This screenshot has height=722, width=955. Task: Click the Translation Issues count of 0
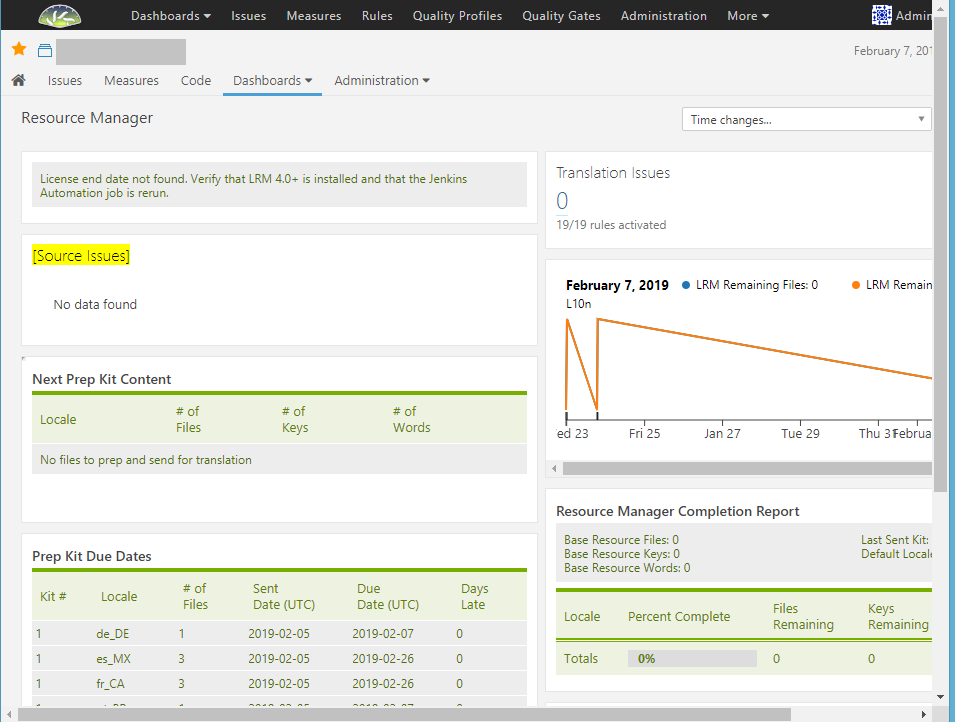tap(562, 201)
